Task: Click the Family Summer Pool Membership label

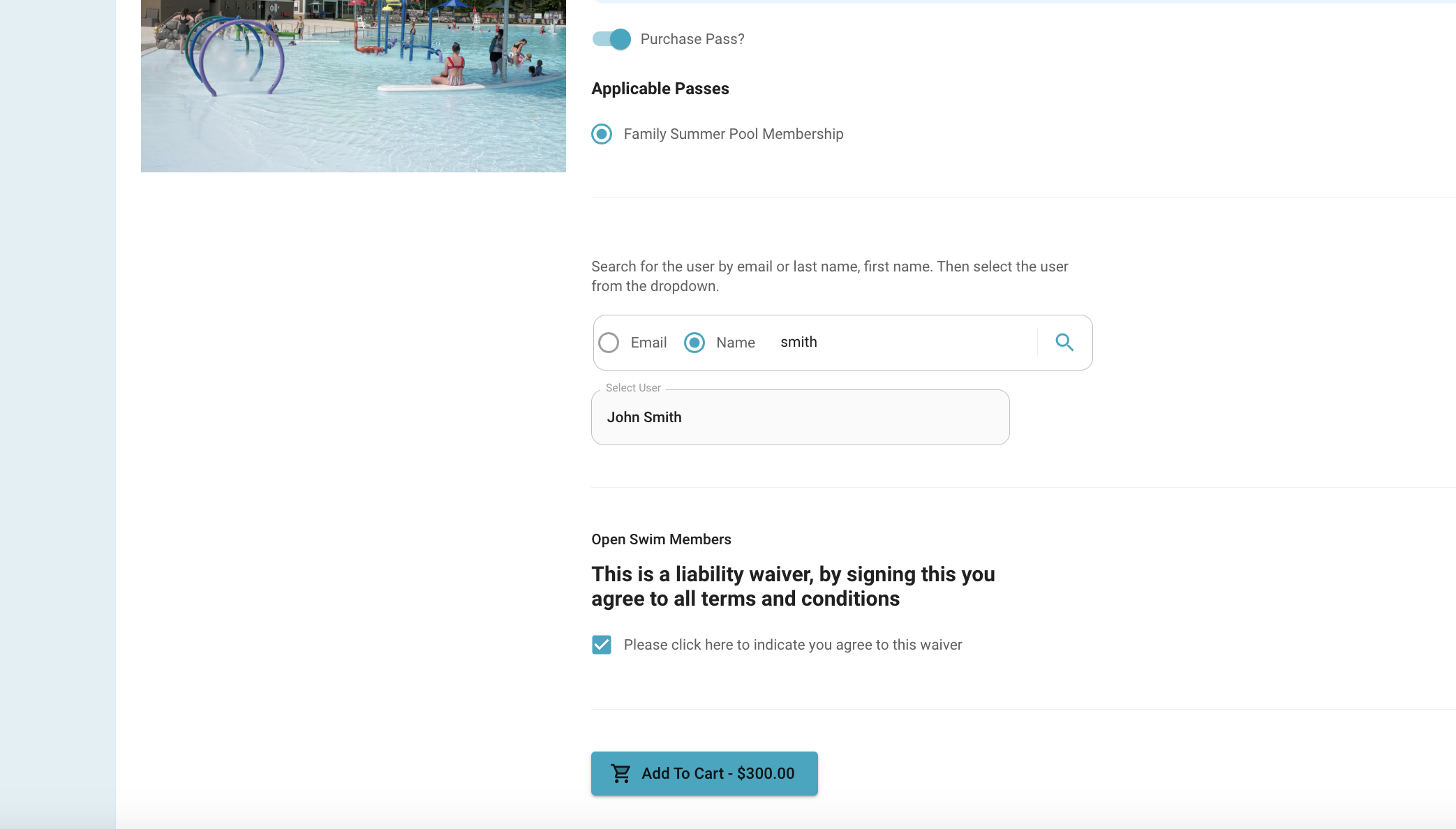Action: coord(734,134)
